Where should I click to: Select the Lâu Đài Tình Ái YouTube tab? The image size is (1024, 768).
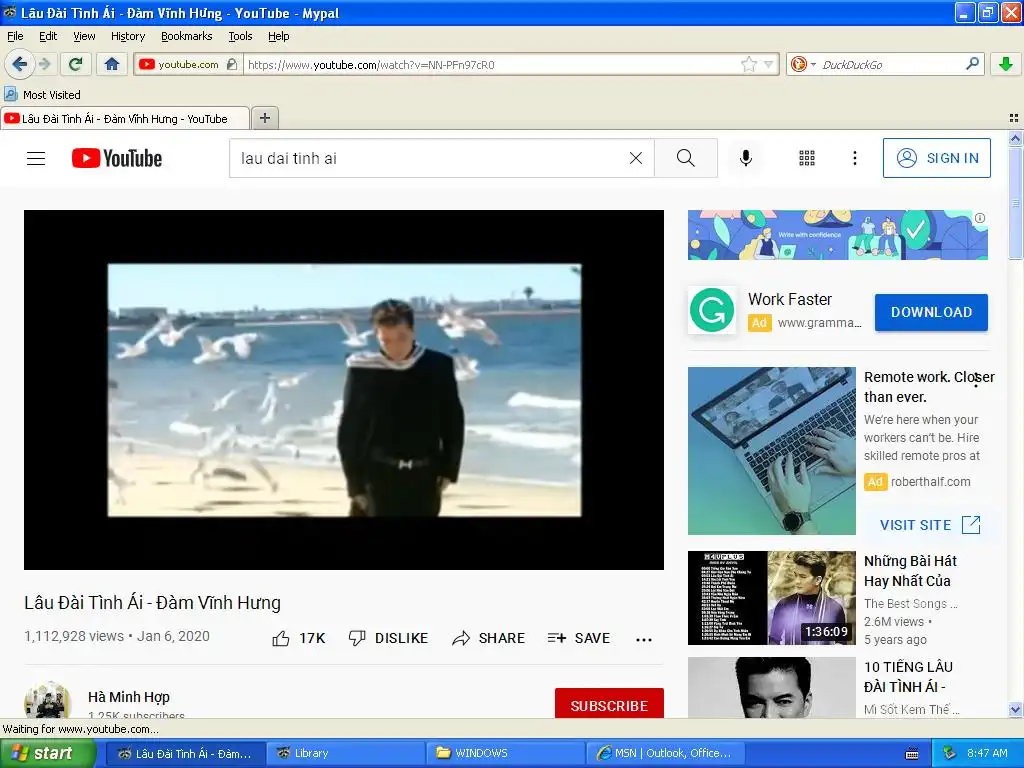pos(124,119)
